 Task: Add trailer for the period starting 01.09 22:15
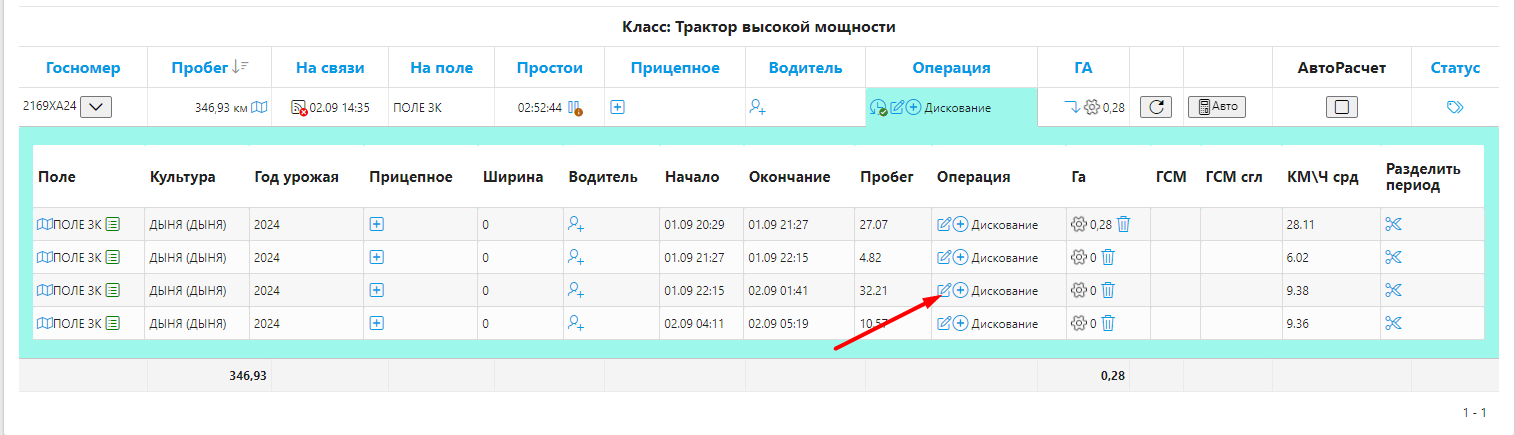tap(377, 290)
